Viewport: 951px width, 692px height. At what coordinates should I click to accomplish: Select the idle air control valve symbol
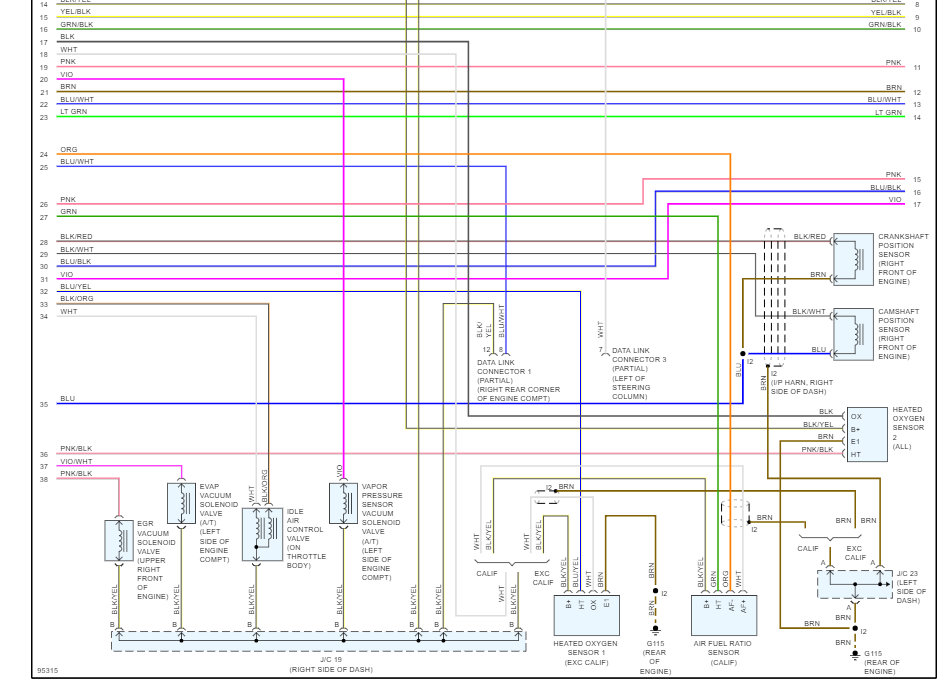point(262,534)
